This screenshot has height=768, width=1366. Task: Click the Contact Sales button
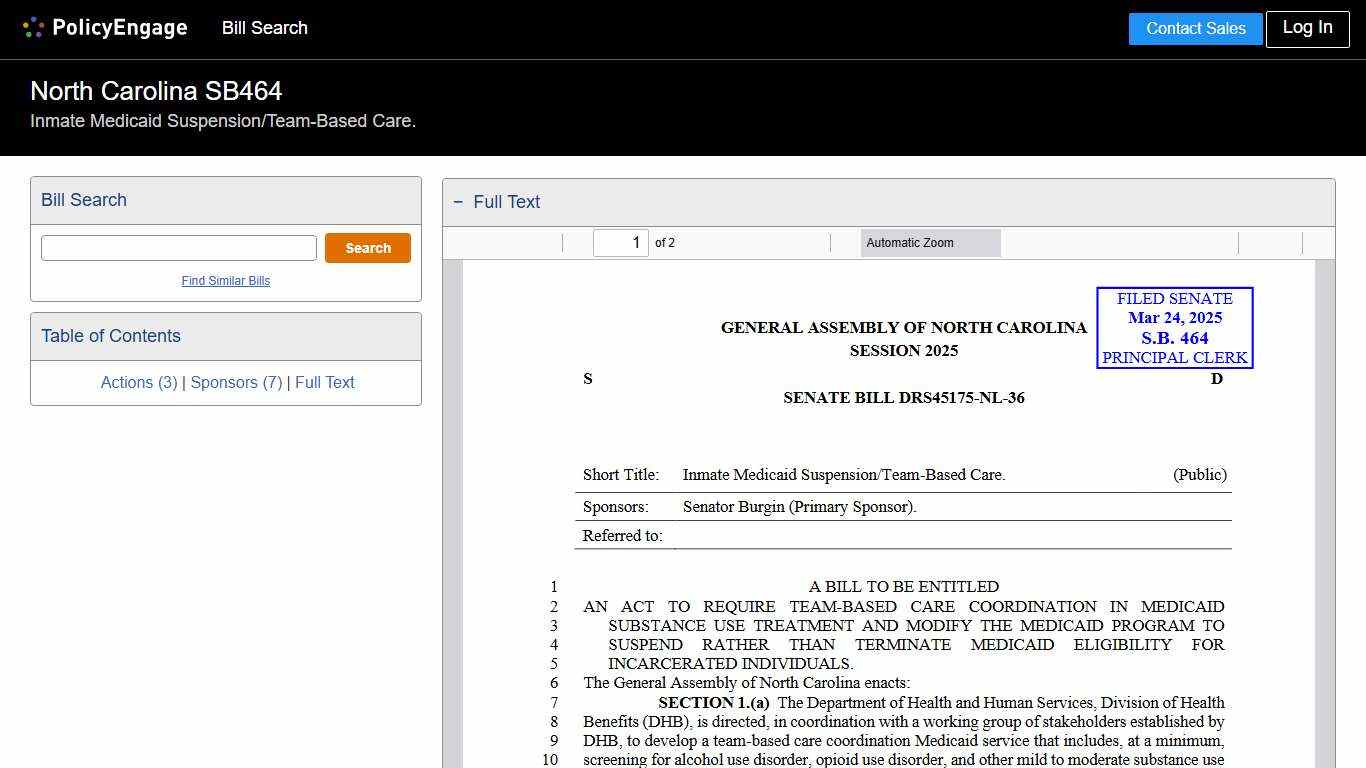1195,29
